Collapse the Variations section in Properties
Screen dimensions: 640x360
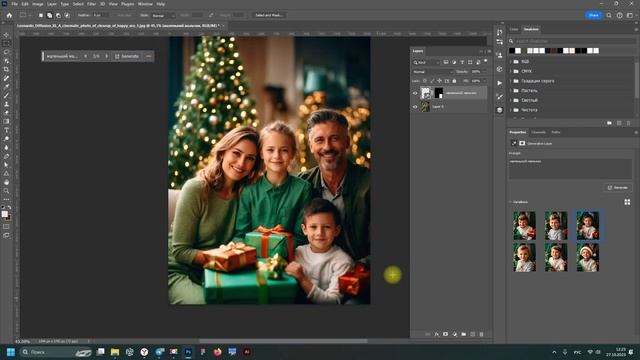pos(510,202)
